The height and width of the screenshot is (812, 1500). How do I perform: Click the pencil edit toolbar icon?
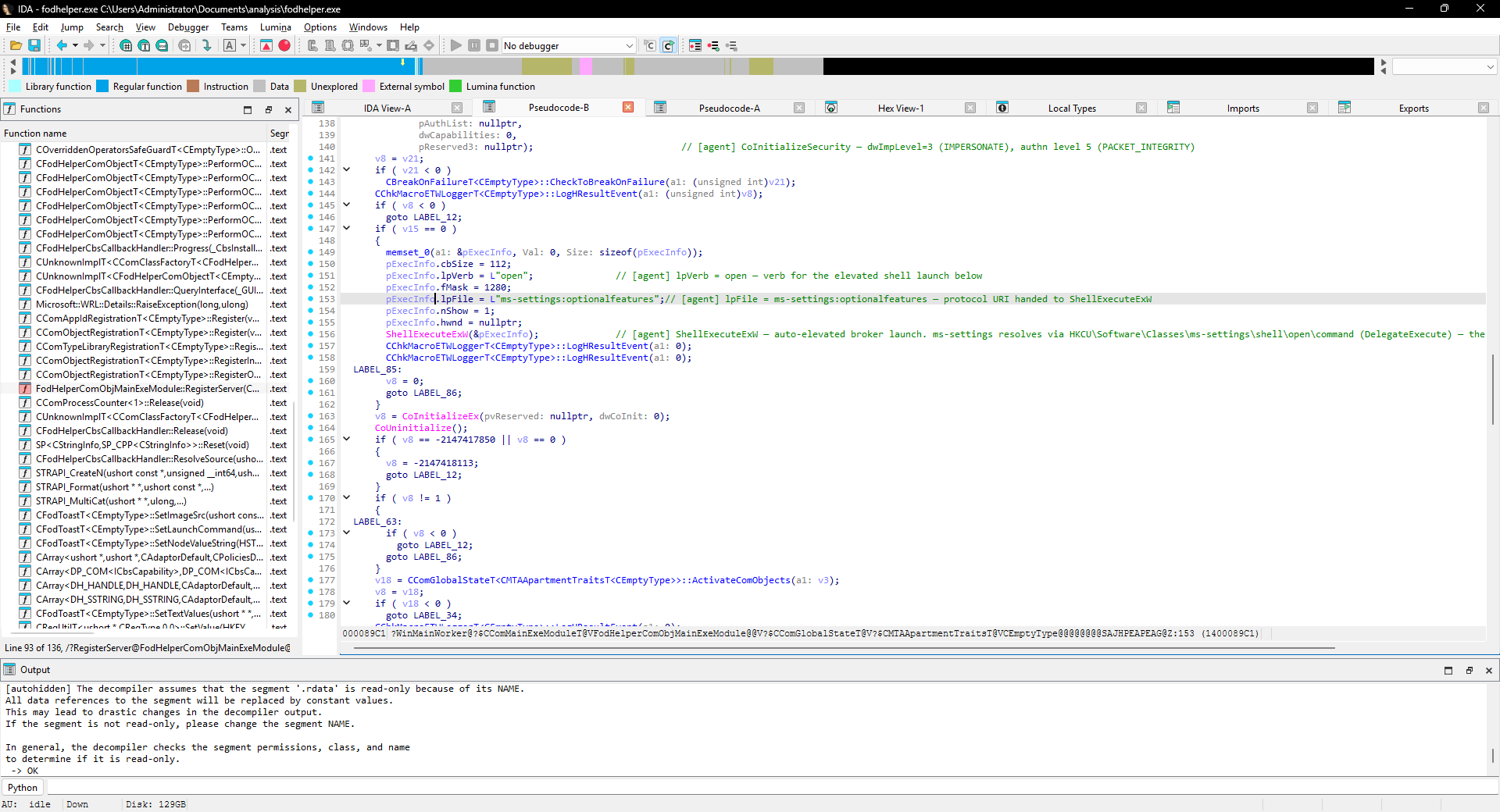[x=411, y=45]
